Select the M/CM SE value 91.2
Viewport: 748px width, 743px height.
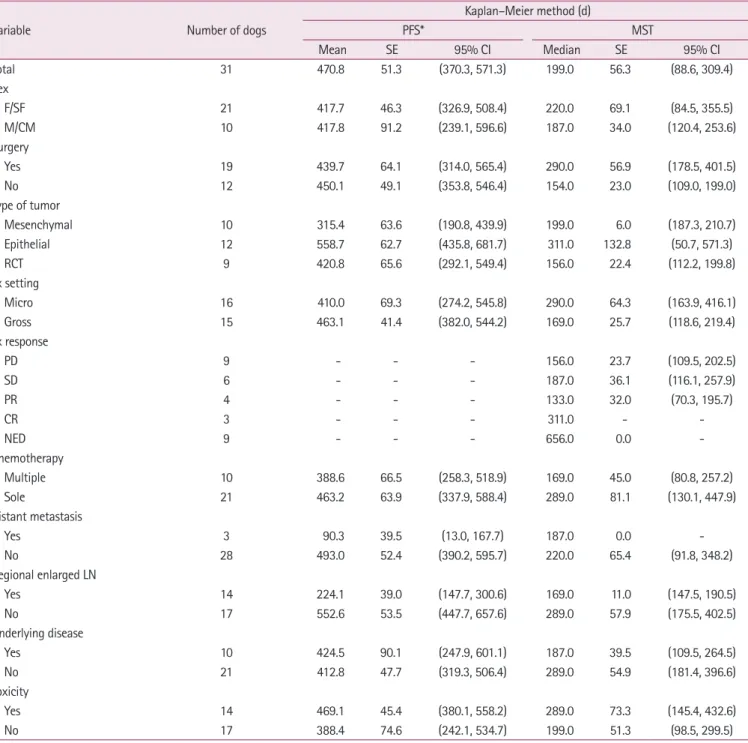391,128
